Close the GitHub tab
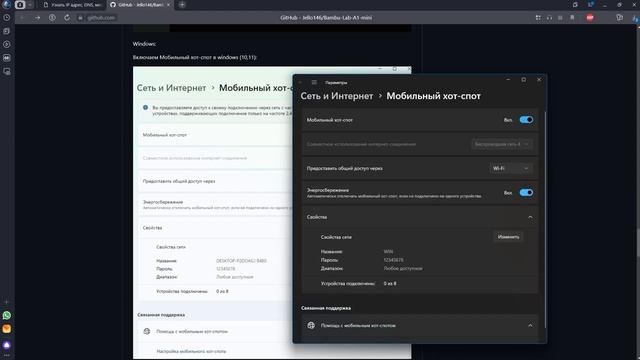 168,4
